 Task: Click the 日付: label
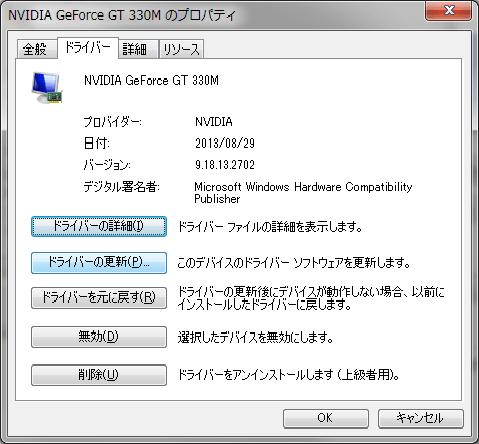click(97, 143)
